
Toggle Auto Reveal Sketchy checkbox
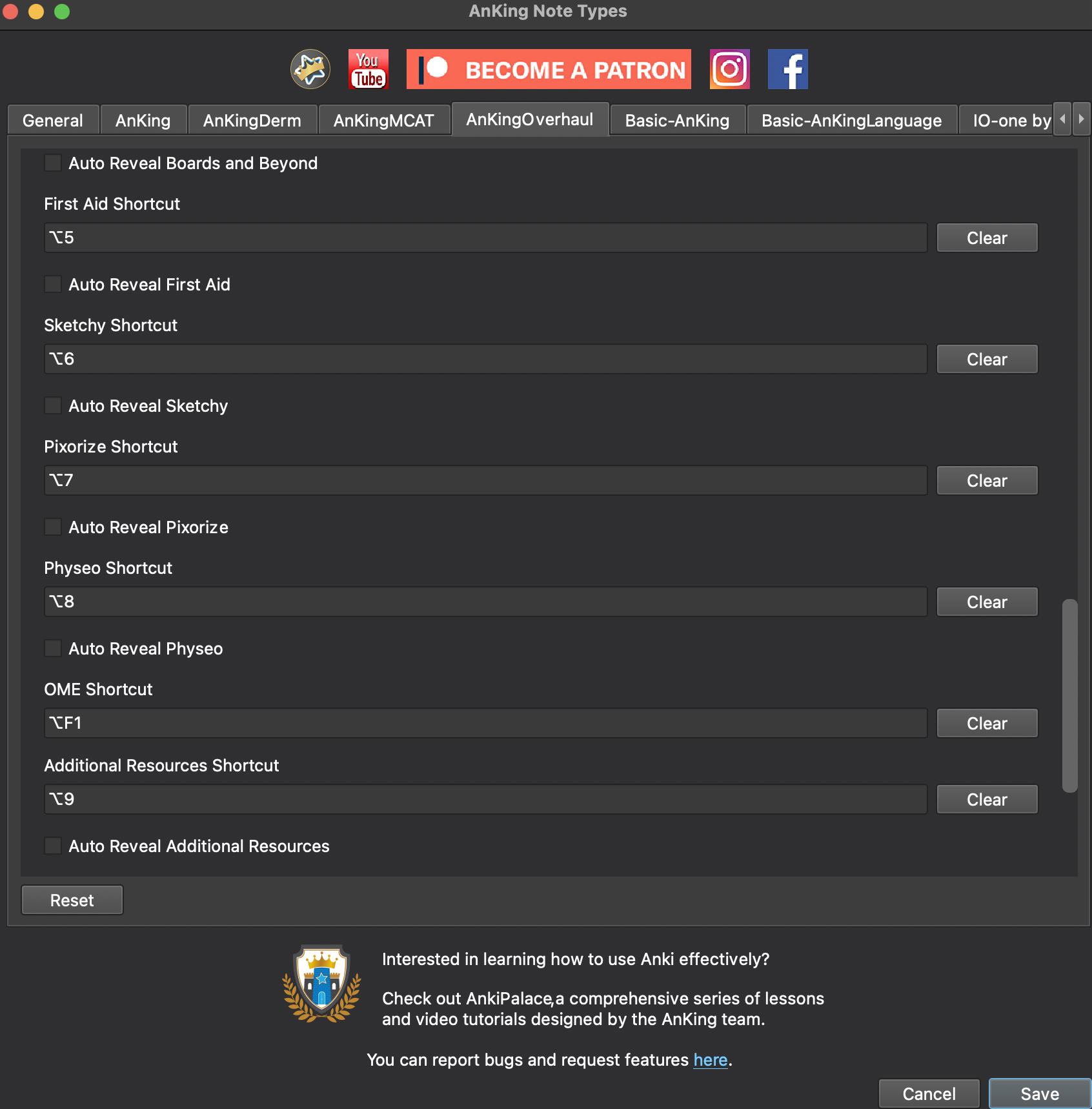click(53, 405)
